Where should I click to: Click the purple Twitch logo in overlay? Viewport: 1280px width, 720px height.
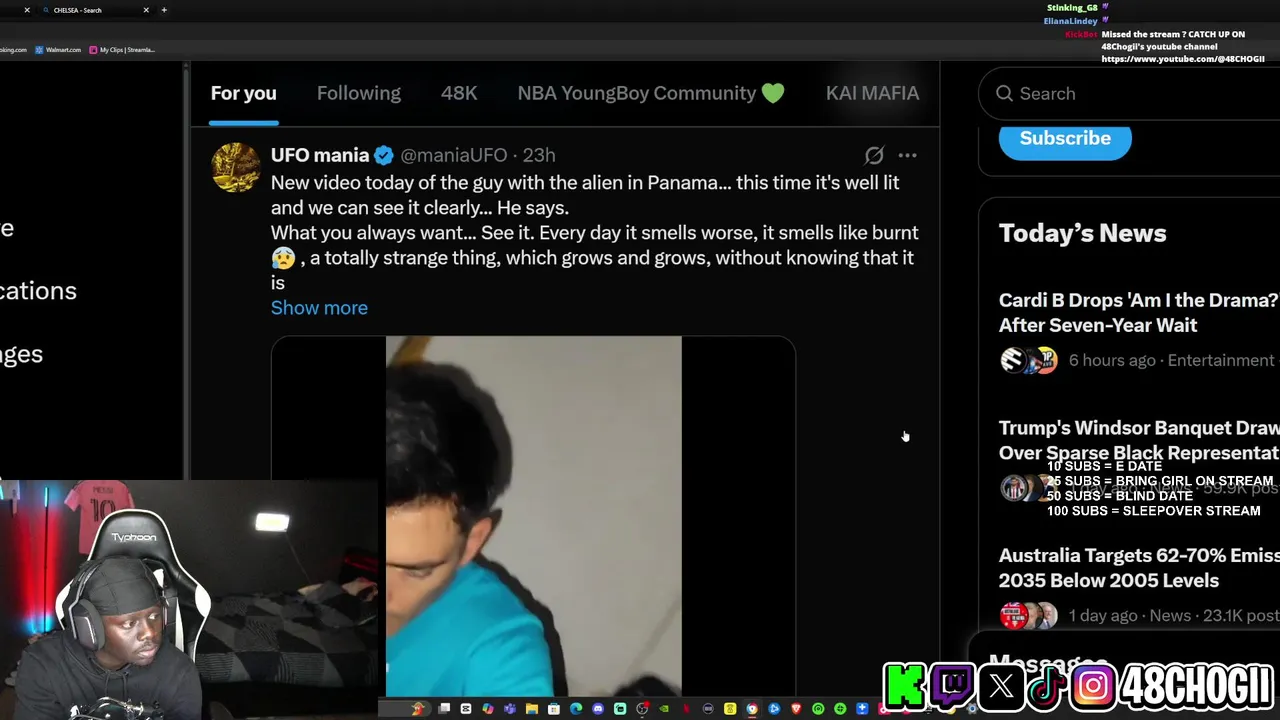point(953,686)
